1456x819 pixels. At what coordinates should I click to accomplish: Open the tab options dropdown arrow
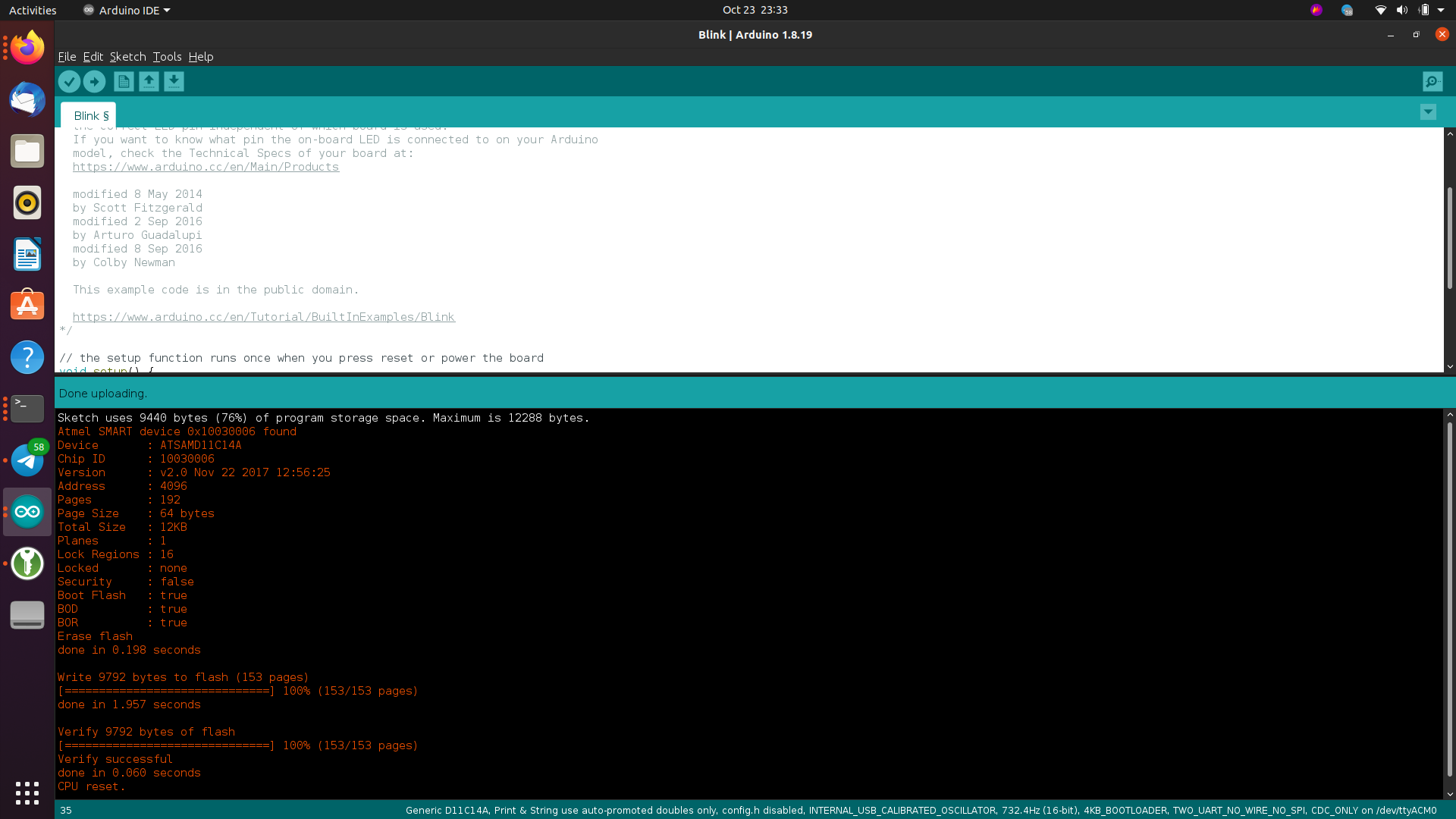click(1428, 112)
